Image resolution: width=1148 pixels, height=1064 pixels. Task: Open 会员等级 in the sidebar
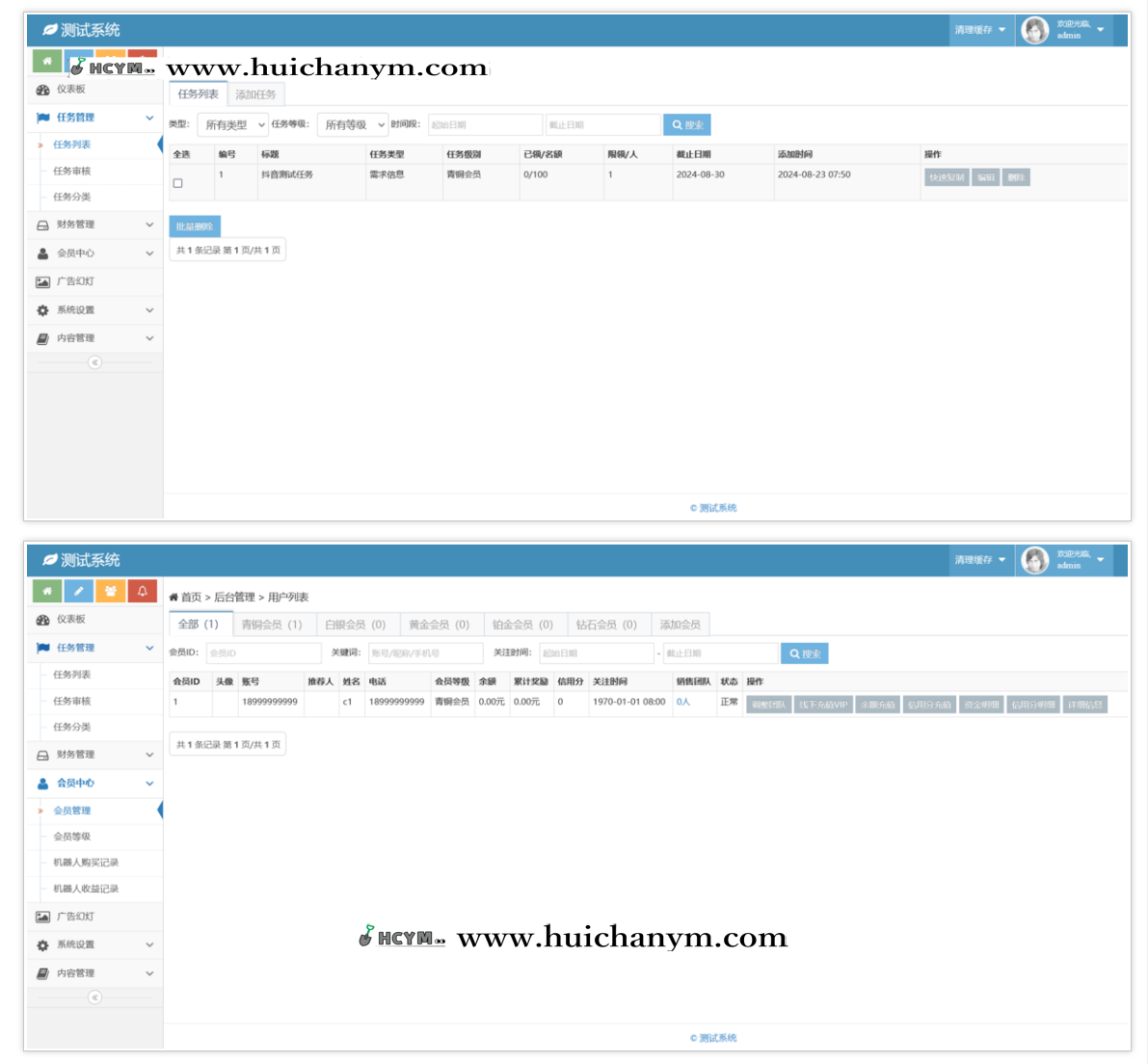[x=72, y=837]
